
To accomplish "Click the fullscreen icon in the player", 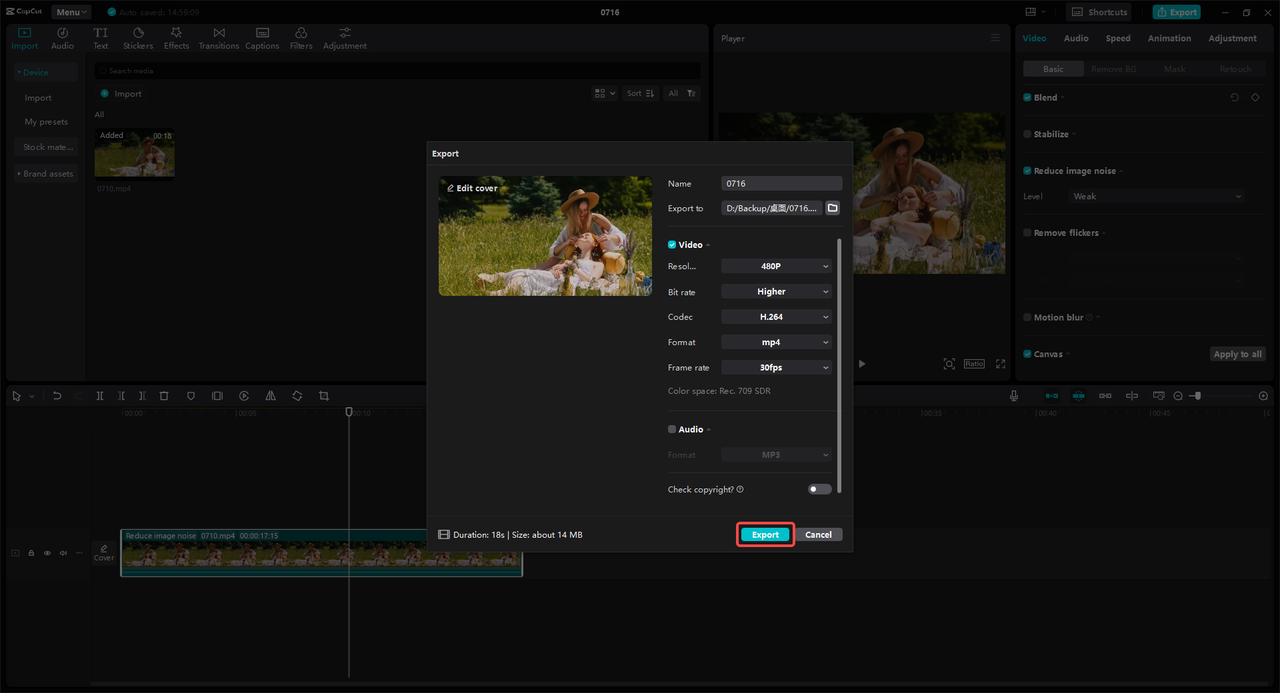I will pyautogui.click(x=1000, y=364).
